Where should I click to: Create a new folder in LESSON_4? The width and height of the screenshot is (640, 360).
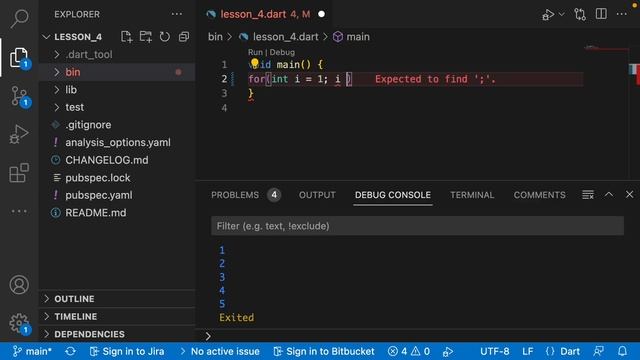pos(146,37)
